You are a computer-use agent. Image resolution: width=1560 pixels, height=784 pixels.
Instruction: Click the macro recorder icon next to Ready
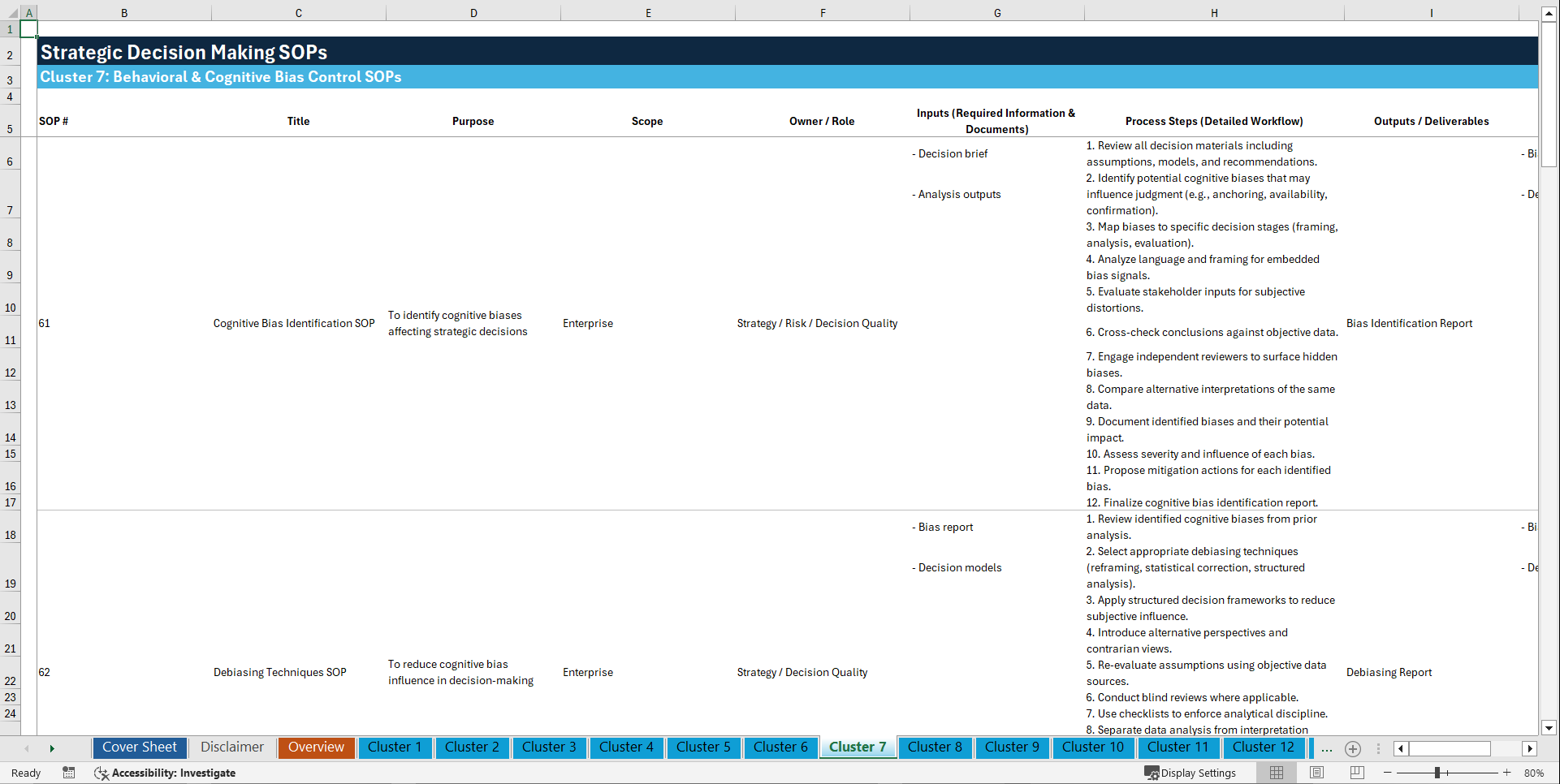[x=69, y=773]
